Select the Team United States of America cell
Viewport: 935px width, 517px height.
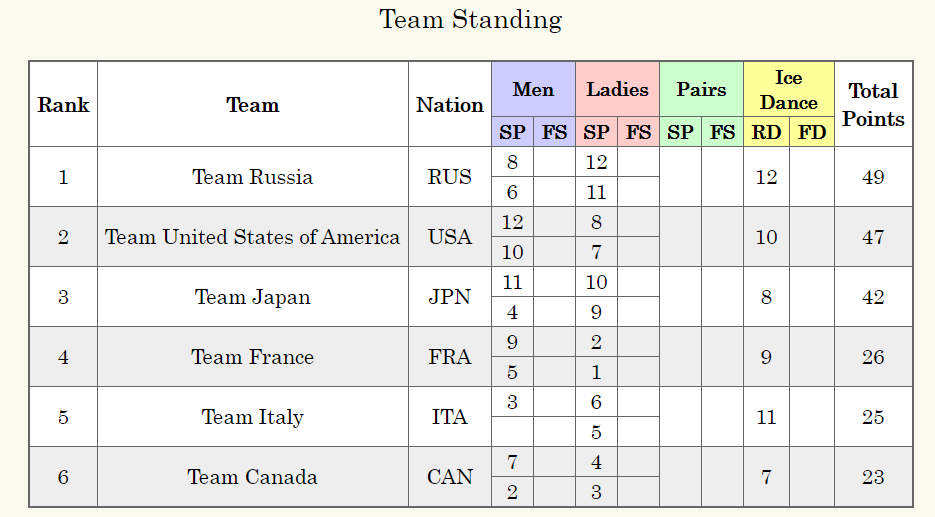click(252, 237)
